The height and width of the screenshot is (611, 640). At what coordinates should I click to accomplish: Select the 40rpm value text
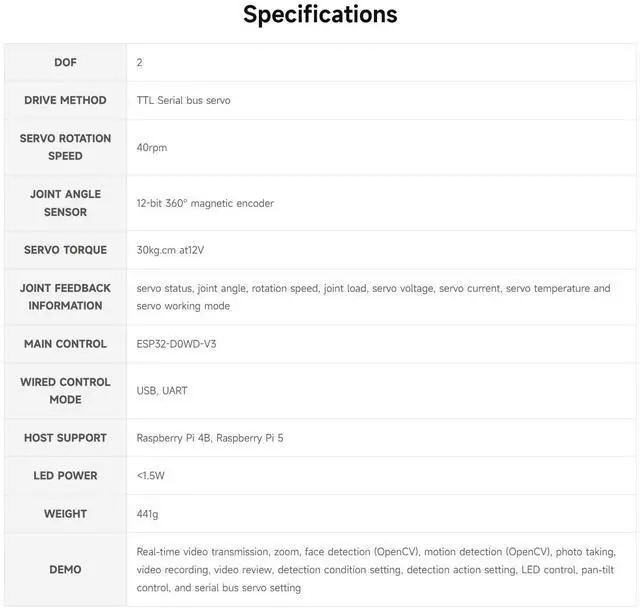(152, 147)
